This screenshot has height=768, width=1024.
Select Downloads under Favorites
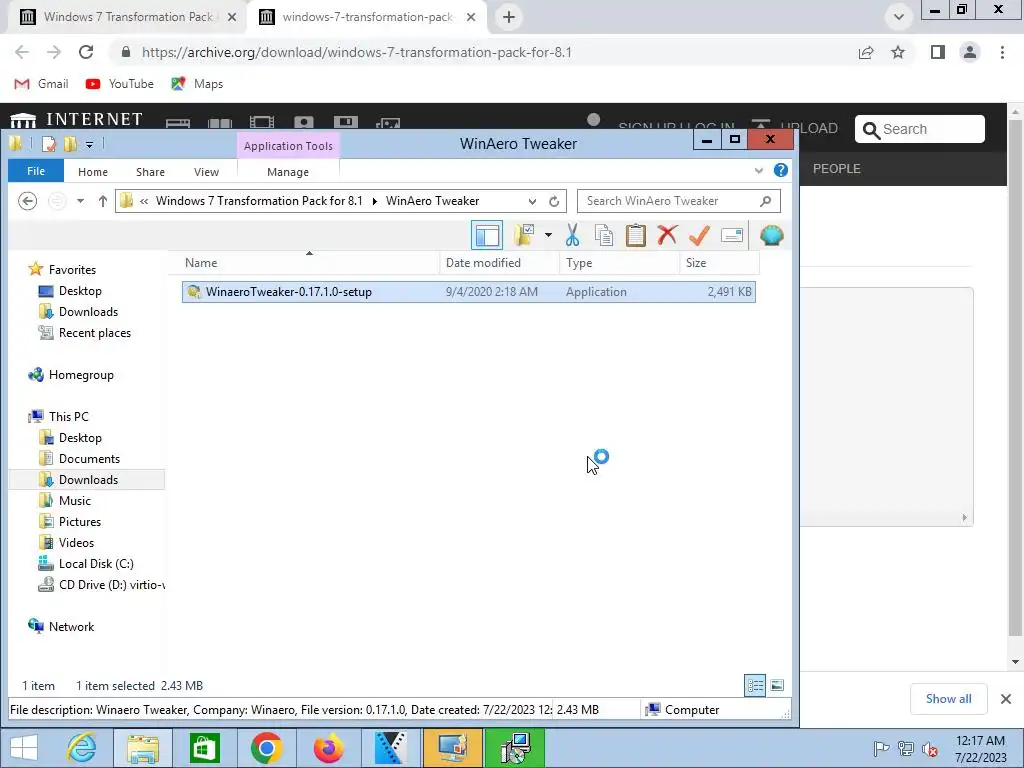coord(88,312)
